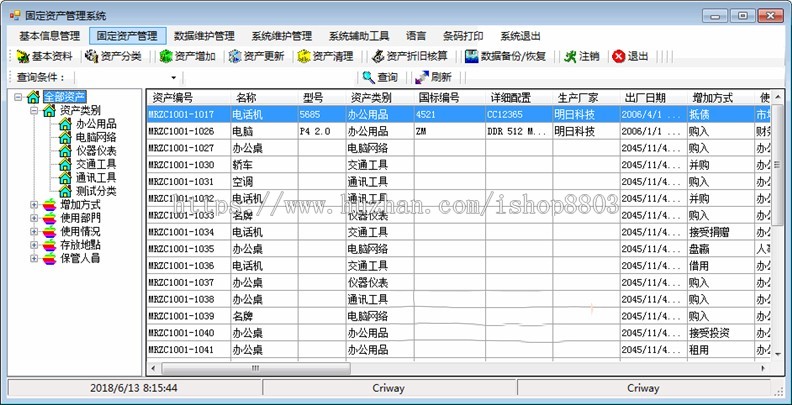
Task: Open the 条码打印 menu
Action: coord(463,36)
